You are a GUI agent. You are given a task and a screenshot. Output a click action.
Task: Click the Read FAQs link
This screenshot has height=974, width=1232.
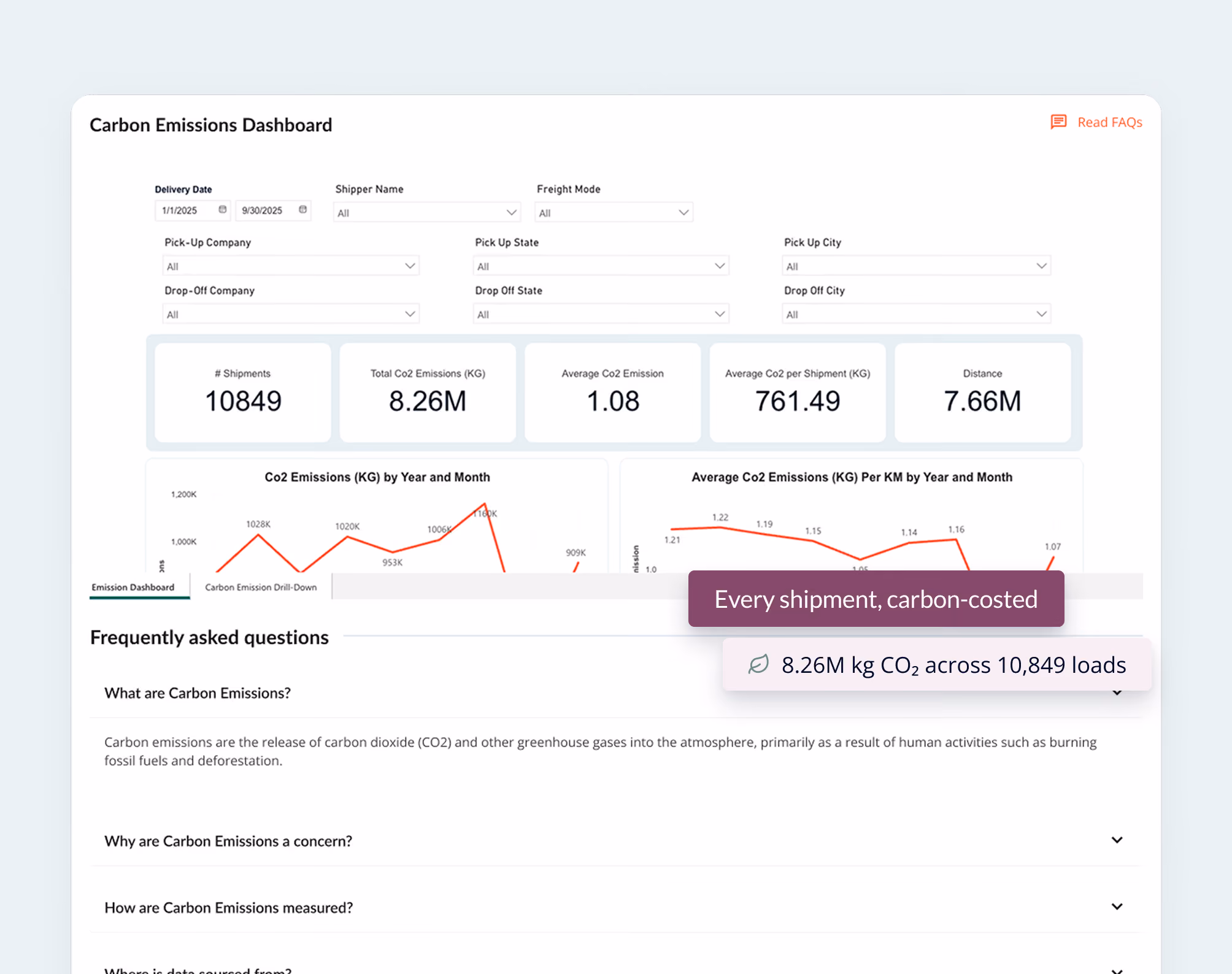coord(1109,122)
